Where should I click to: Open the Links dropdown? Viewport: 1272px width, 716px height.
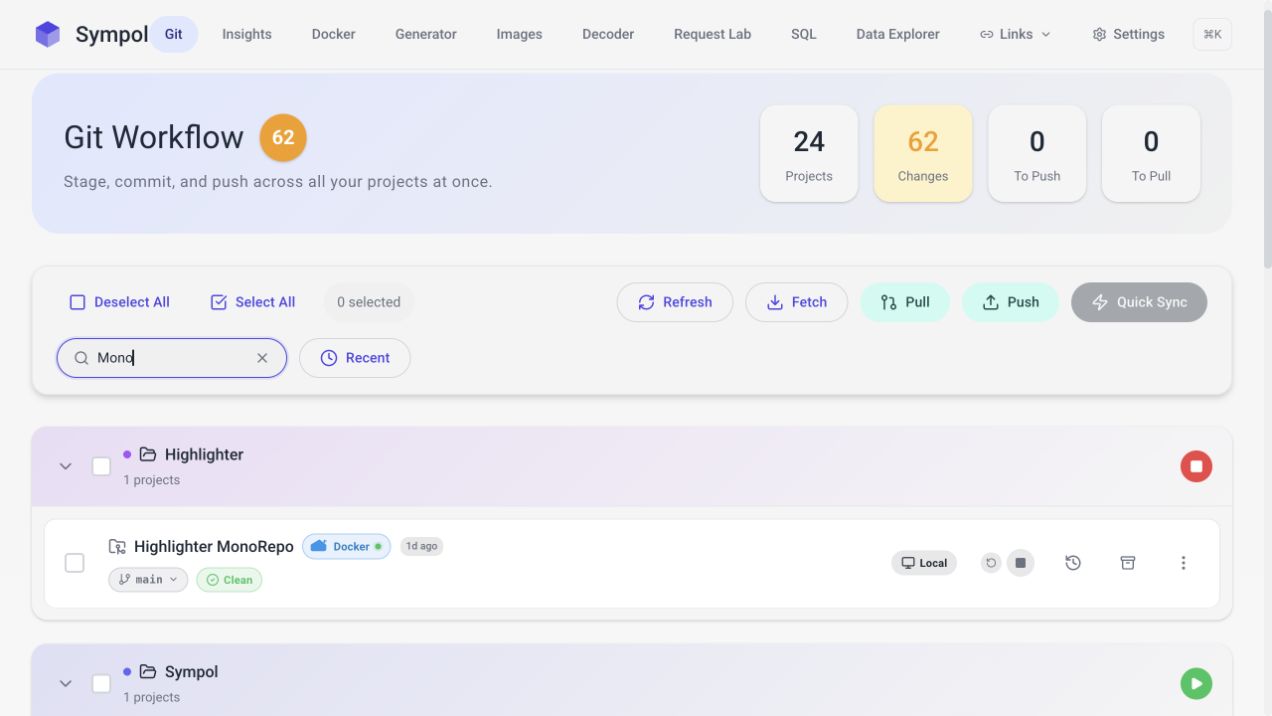coord(1015,34)
